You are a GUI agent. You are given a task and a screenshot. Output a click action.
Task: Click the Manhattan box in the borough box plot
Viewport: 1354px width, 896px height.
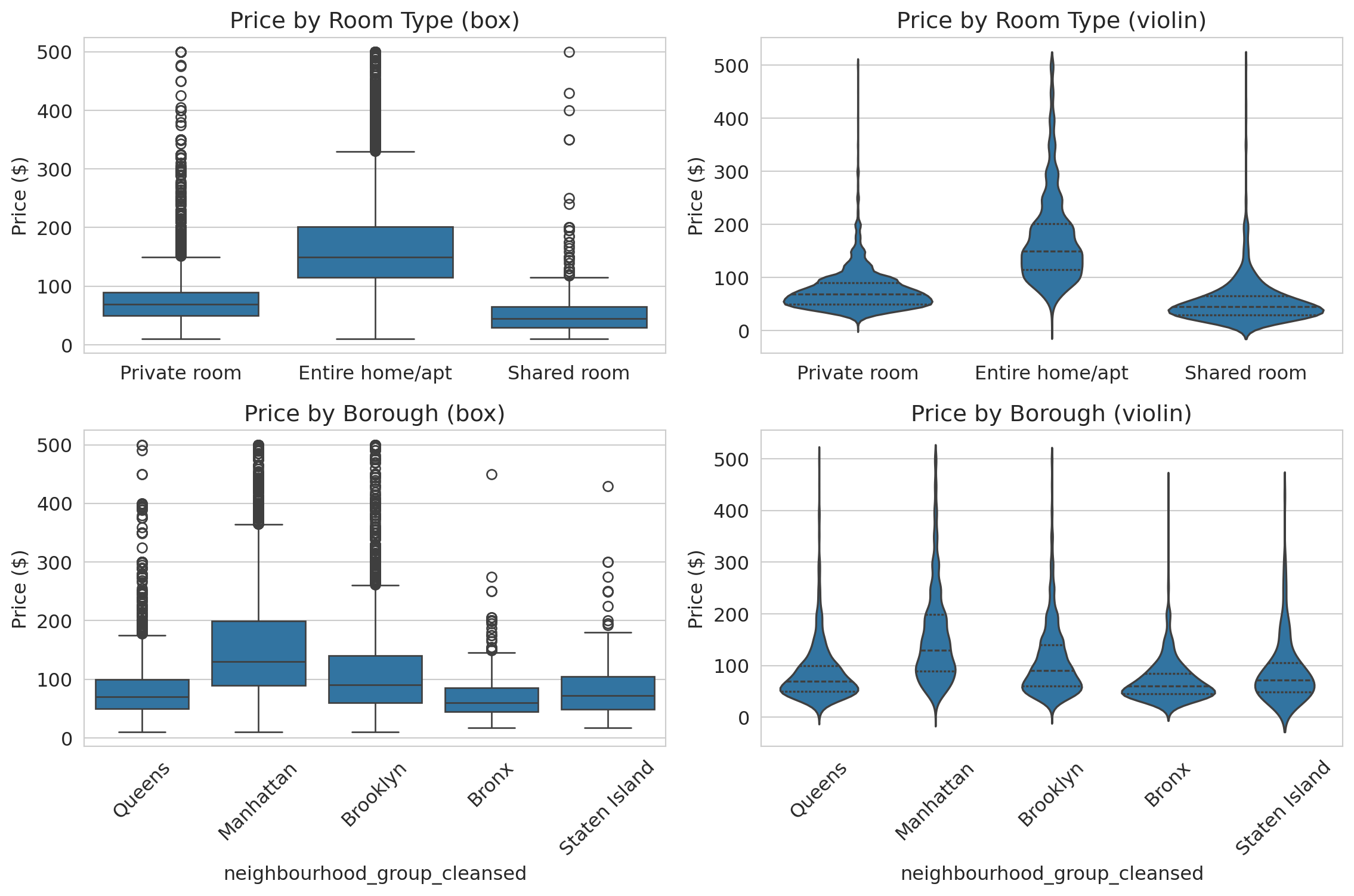coord(259,653)
